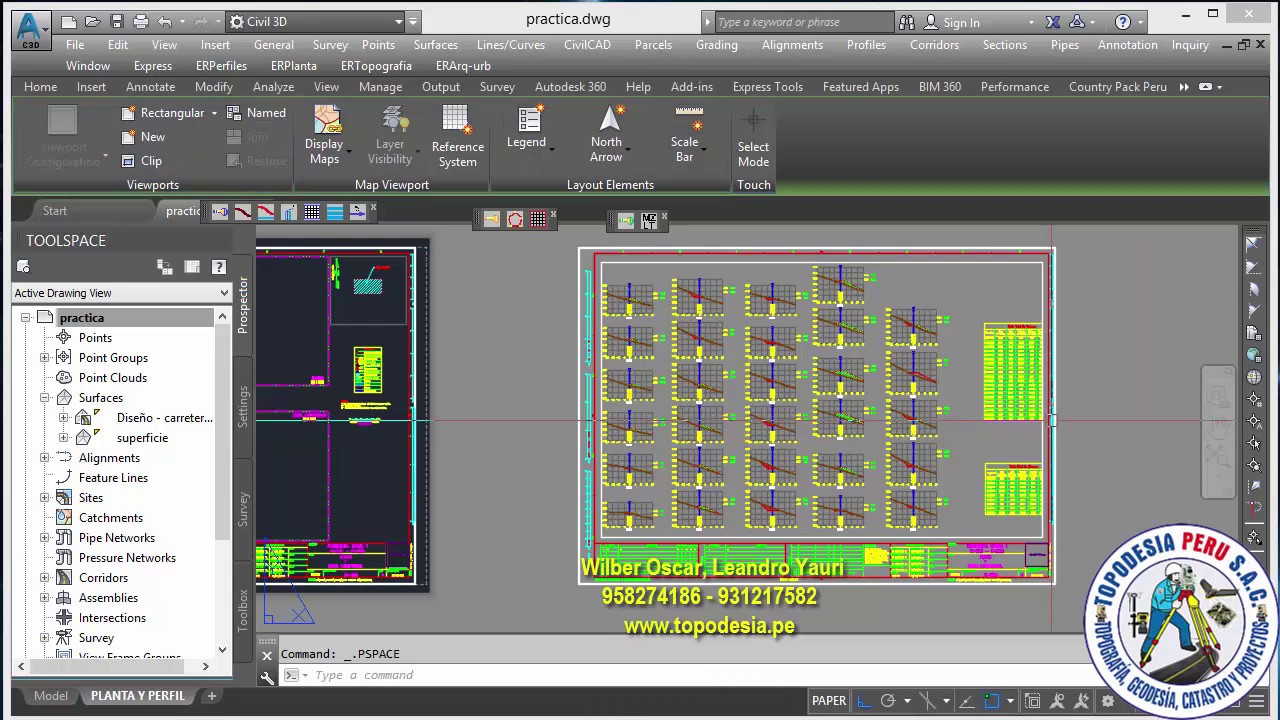
Task: Click the red profile curve icon in floating toolbar
Action: tap(265, 211)
